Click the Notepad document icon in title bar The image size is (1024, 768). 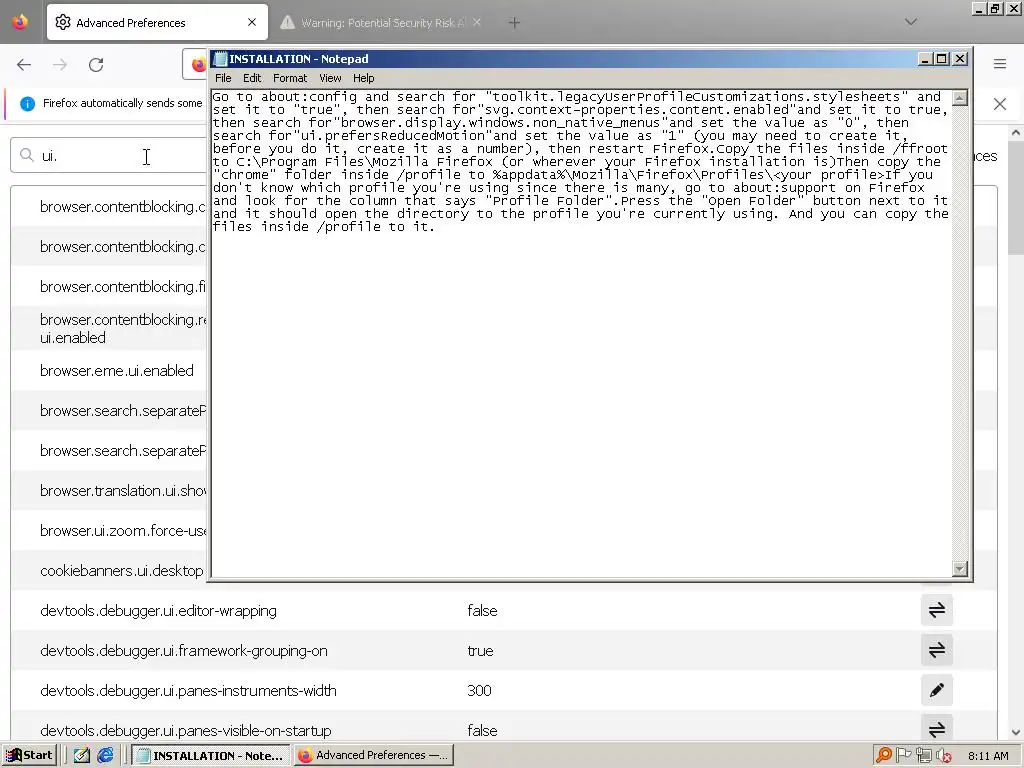(x=221, y=59)
